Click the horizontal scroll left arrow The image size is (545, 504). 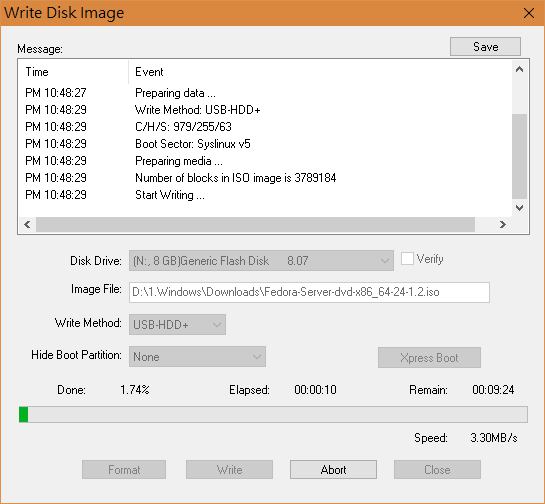point(27,225)
